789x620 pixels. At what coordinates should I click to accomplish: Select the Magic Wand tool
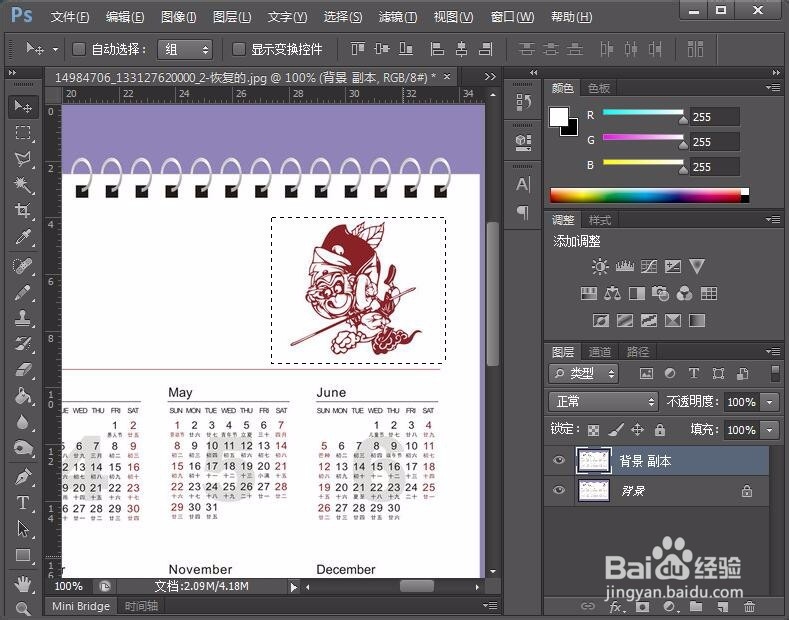23,185
